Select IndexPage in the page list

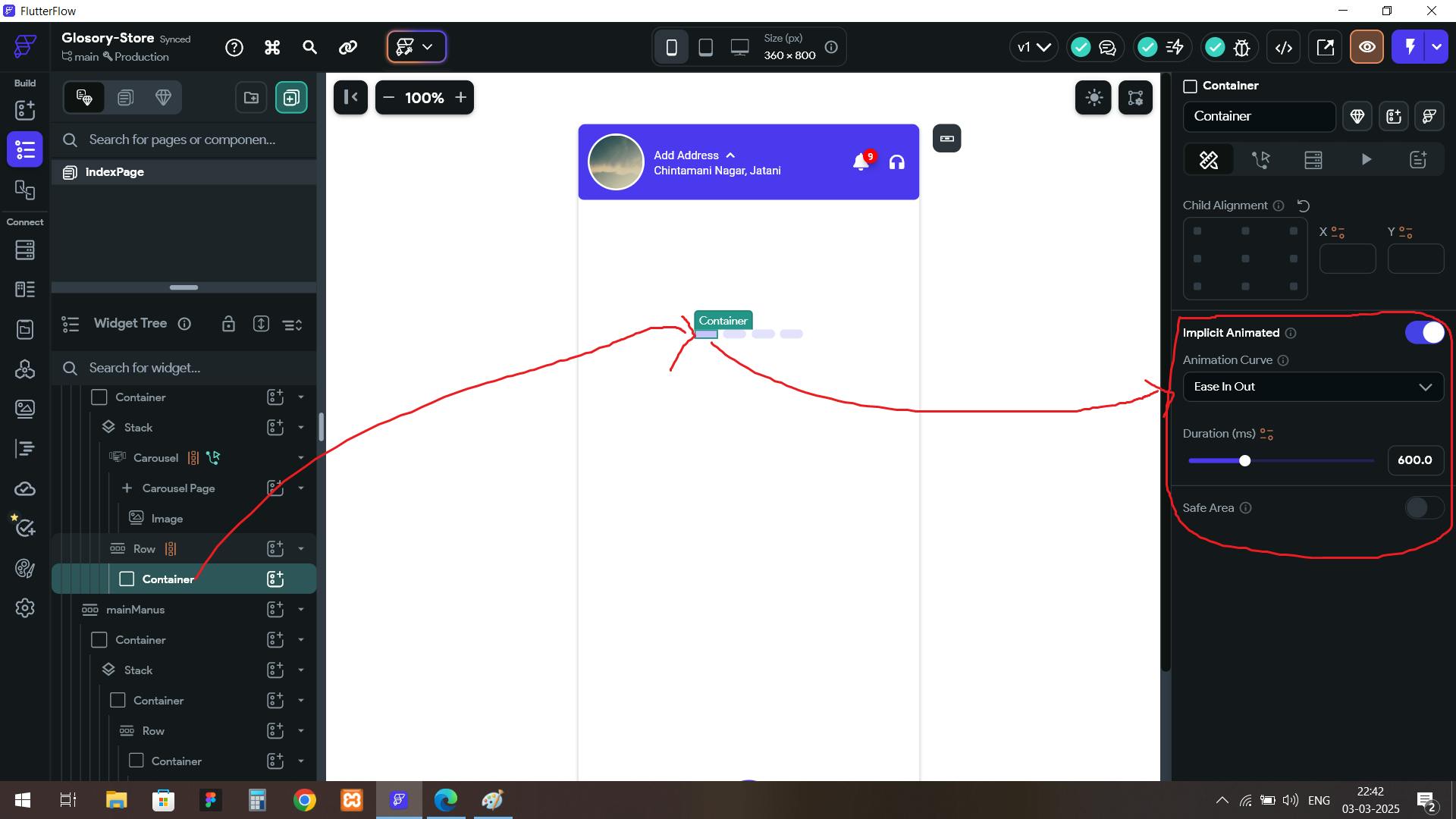[x=115, y=172]
